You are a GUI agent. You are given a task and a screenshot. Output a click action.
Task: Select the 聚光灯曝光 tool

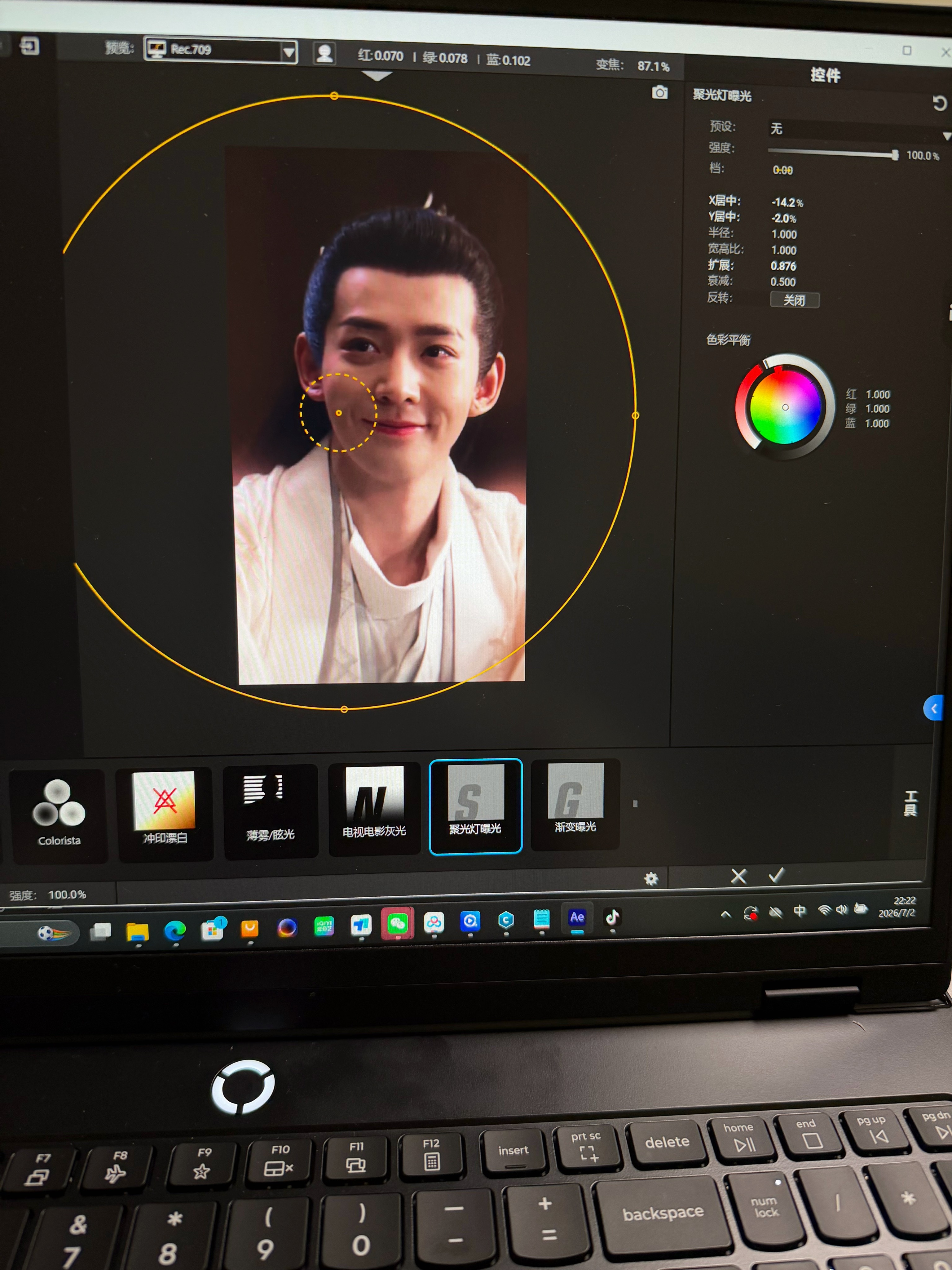point(475,806)
